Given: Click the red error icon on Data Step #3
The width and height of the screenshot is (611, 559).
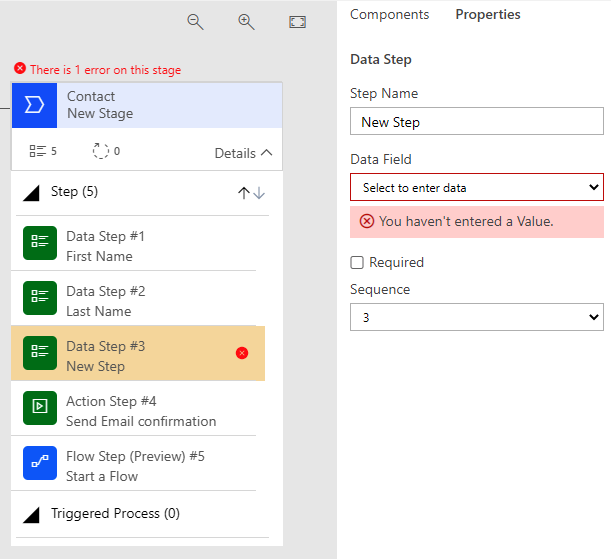Looking at the screenshot, I should [242, 353].
